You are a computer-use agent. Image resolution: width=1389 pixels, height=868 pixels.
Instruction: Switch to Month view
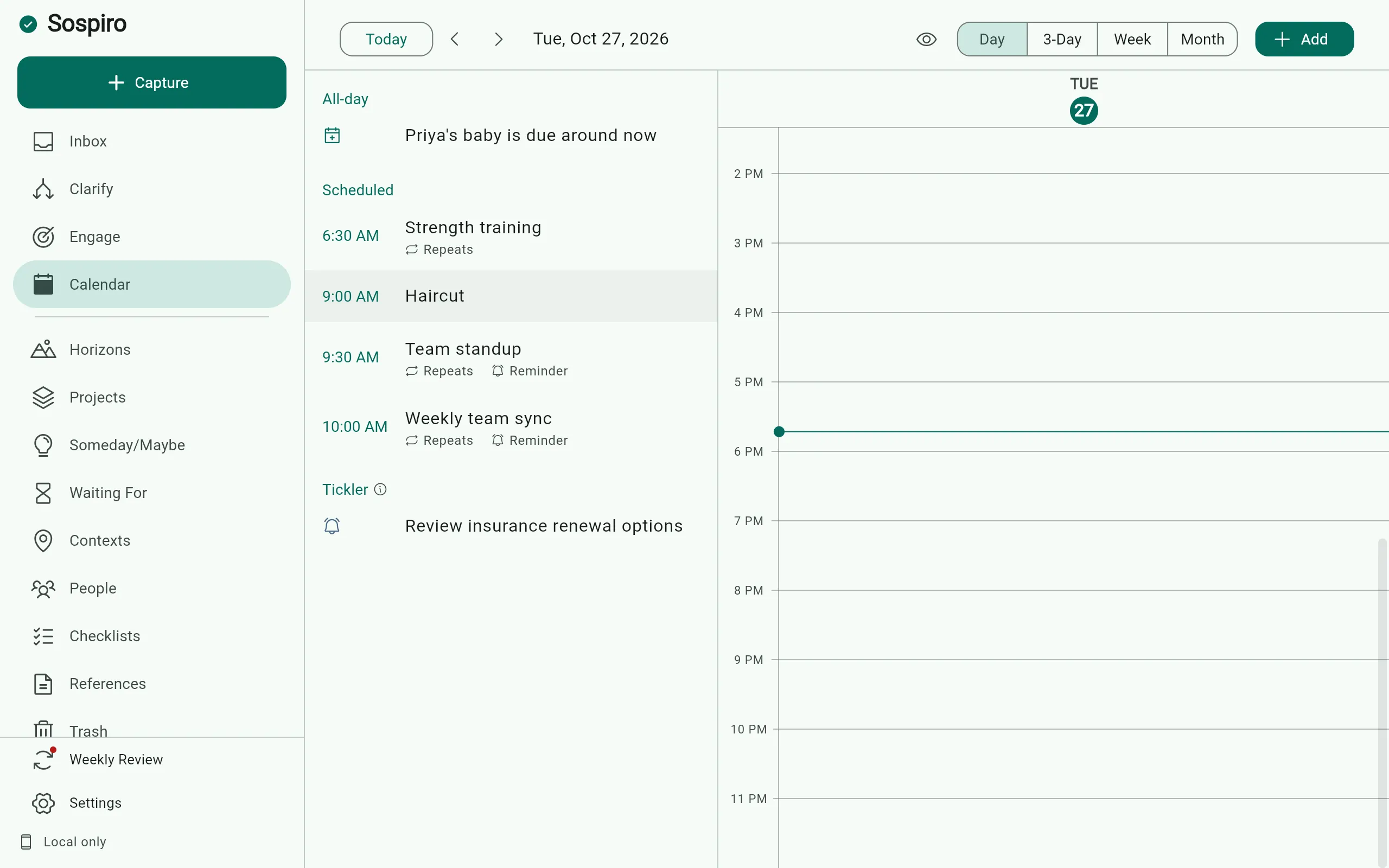click(x=1202, y=39)
